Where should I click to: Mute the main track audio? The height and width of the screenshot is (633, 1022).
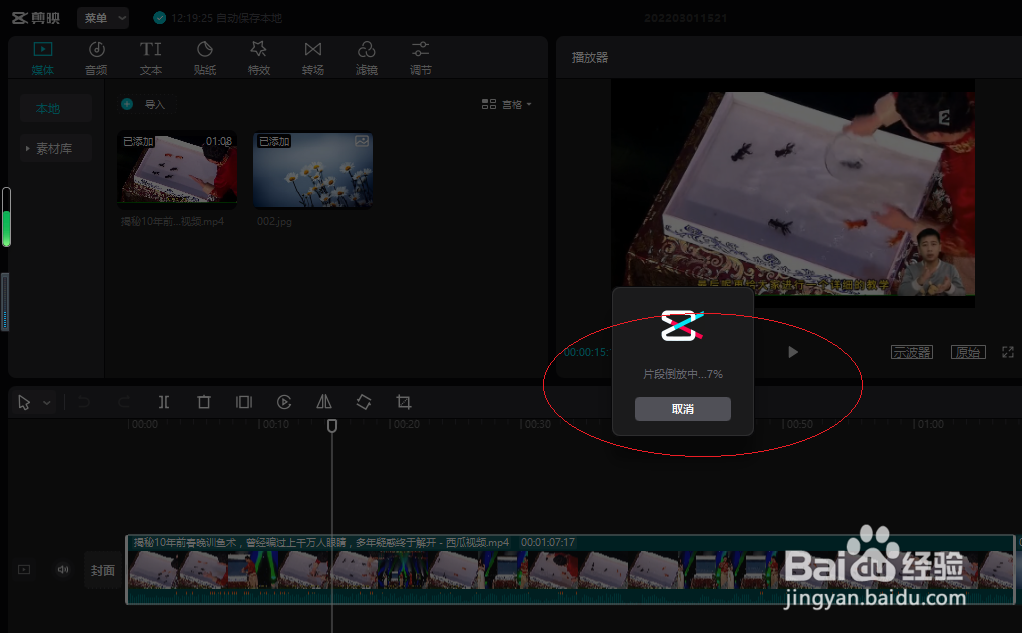pos(63,570)
